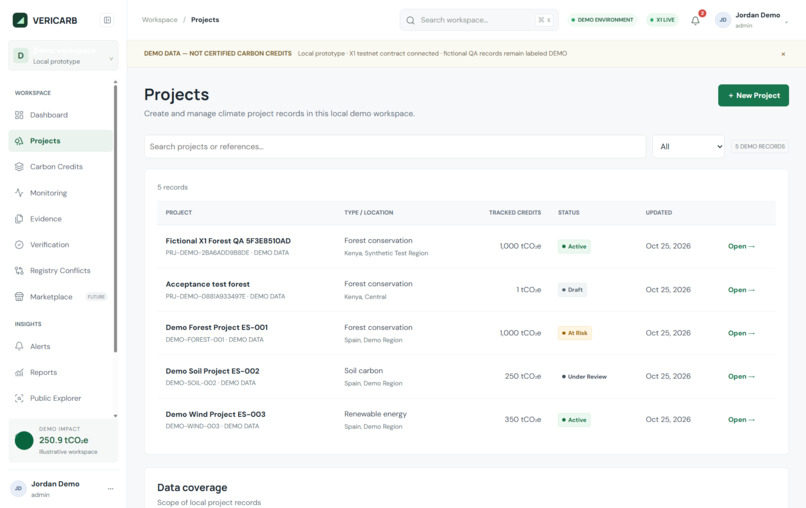The height and width of the screenshot is (508, 806).
Task: Open Registry Conflicts page
Action: tap(61, 270)
